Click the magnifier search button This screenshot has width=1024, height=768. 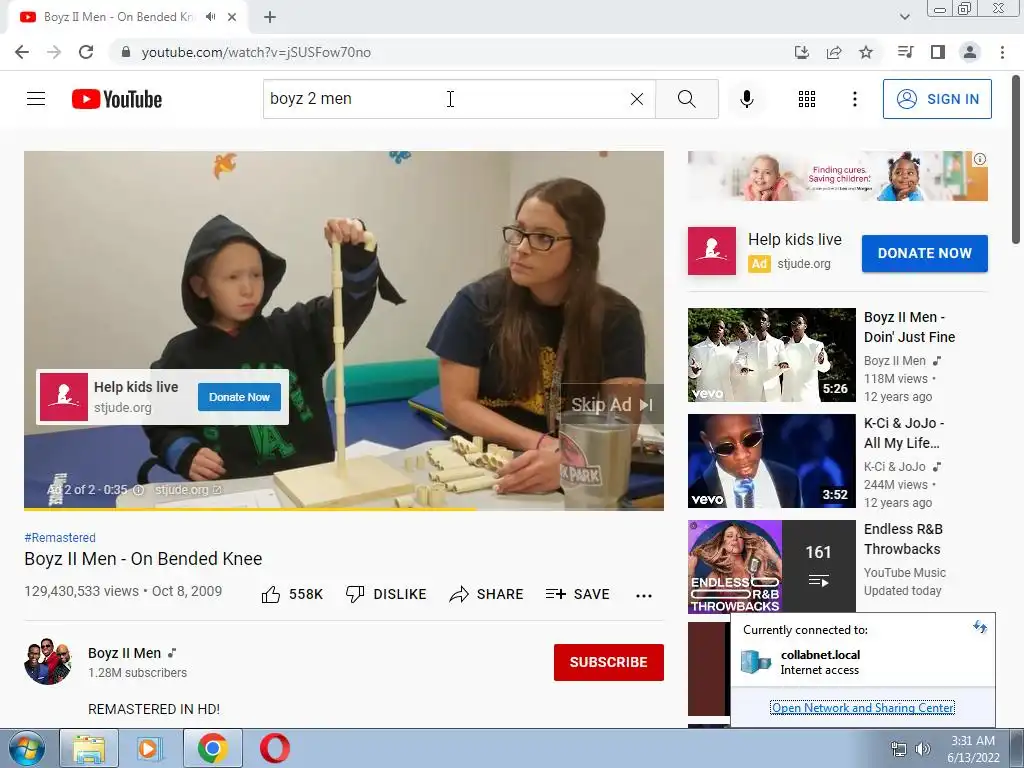(686, 99)
